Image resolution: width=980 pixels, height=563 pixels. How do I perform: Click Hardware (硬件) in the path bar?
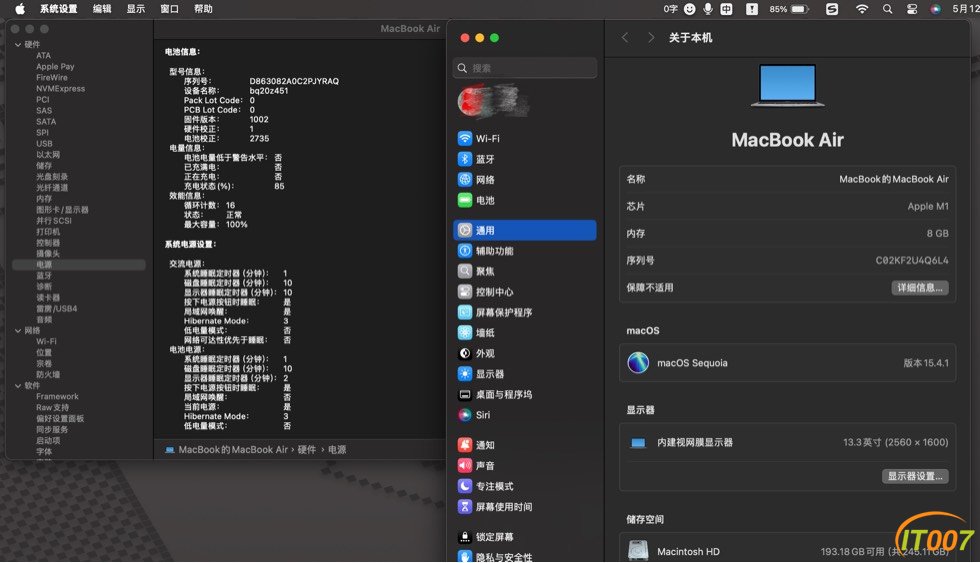pos(306,450)
